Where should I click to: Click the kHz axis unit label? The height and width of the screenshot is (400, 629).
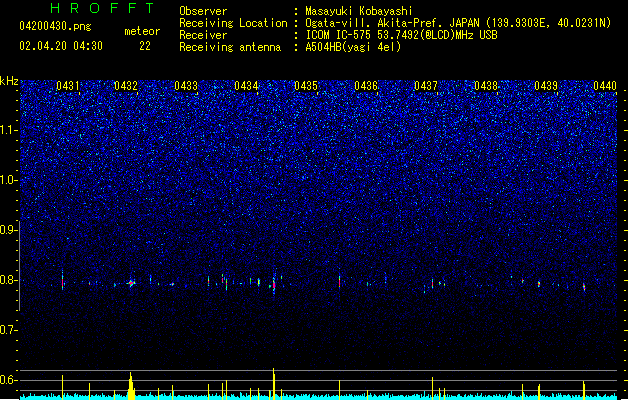(x=9, y=81)
